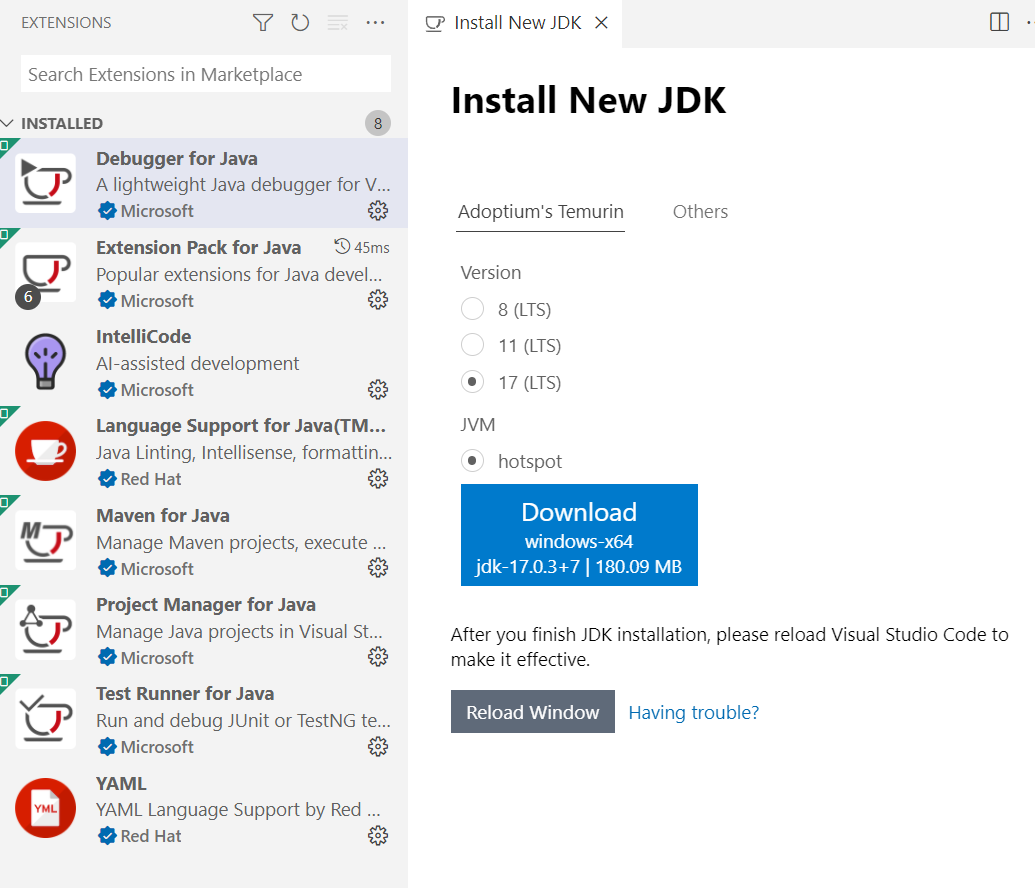This screenshot has height=888, width=1035.
Task: Filter extensions with the funnel icon
Action: [263, 22]
